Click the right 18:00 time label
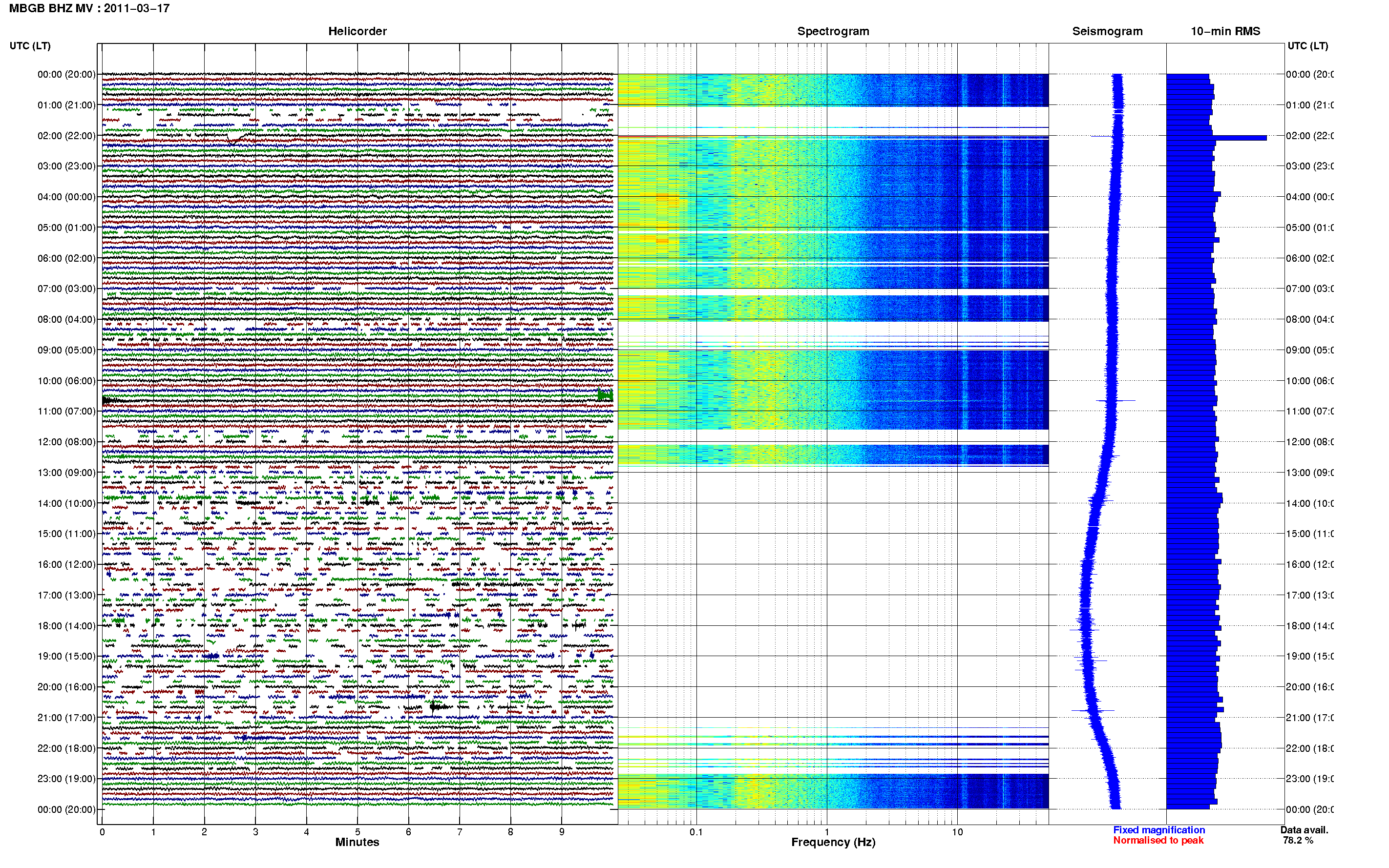This screenshot has width=1389, height=868. tap(1309, 626)
